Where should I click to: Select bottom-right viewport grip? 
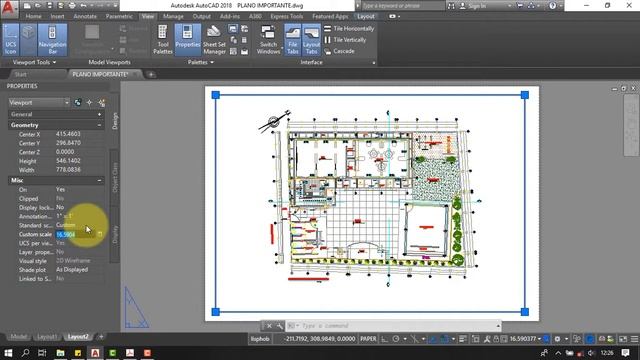(x=525, y=312)
